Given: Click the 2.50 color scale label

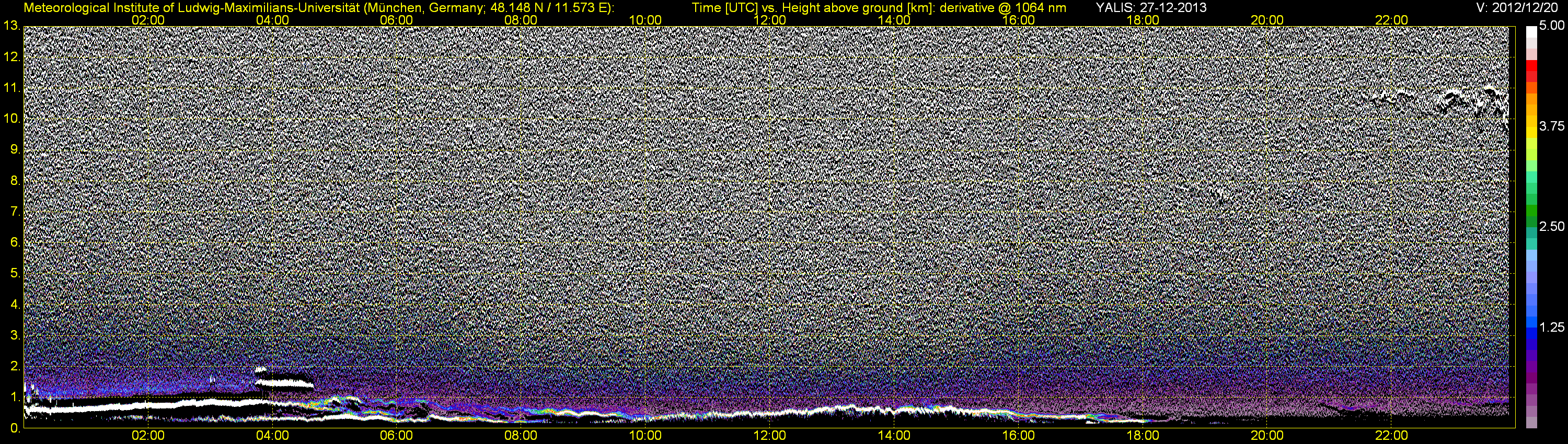Looking at the screenshot, I should coord(1552,226).
